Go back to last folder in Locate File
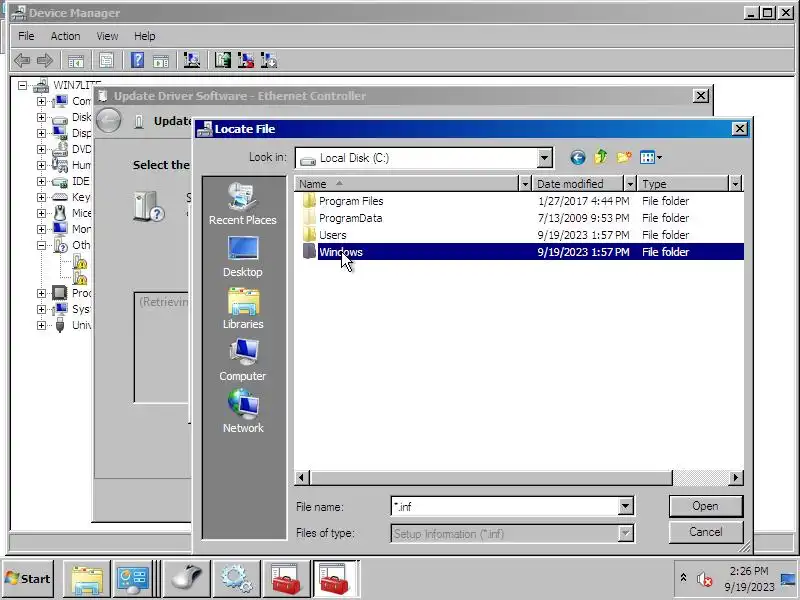 tap(578, 158)
